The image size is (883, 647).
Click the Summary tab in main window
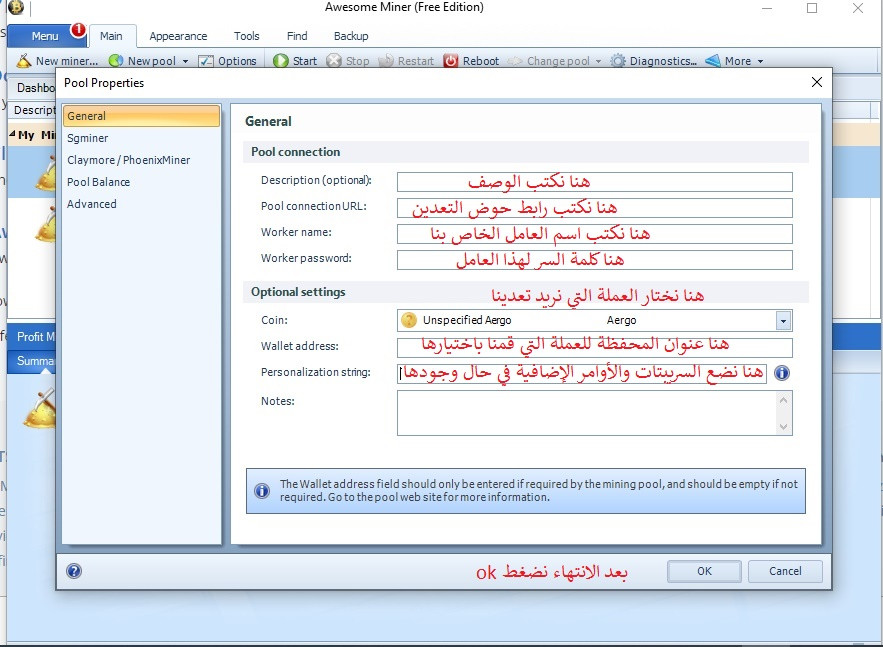click(x=33, y=361)
